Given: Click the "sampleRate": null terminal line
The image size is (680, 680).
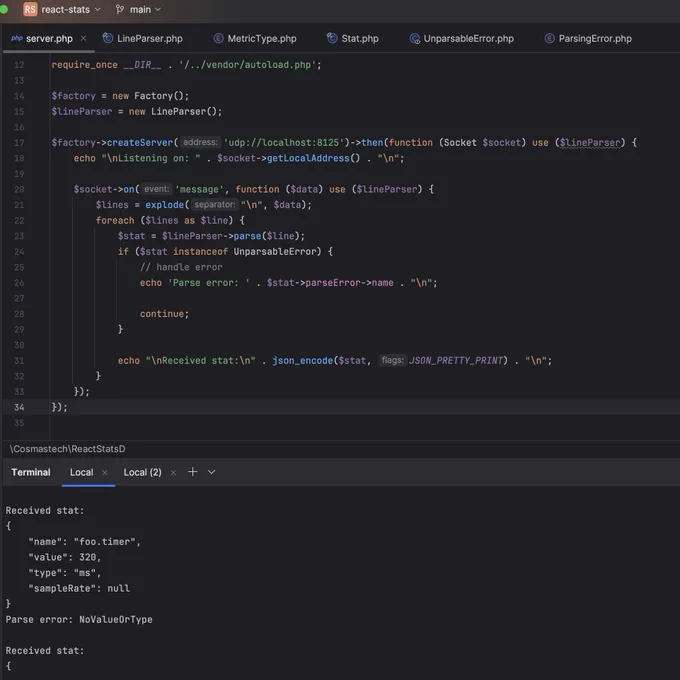Looking at the screenshot, I should pyautogui.click(x=79, y=588).
